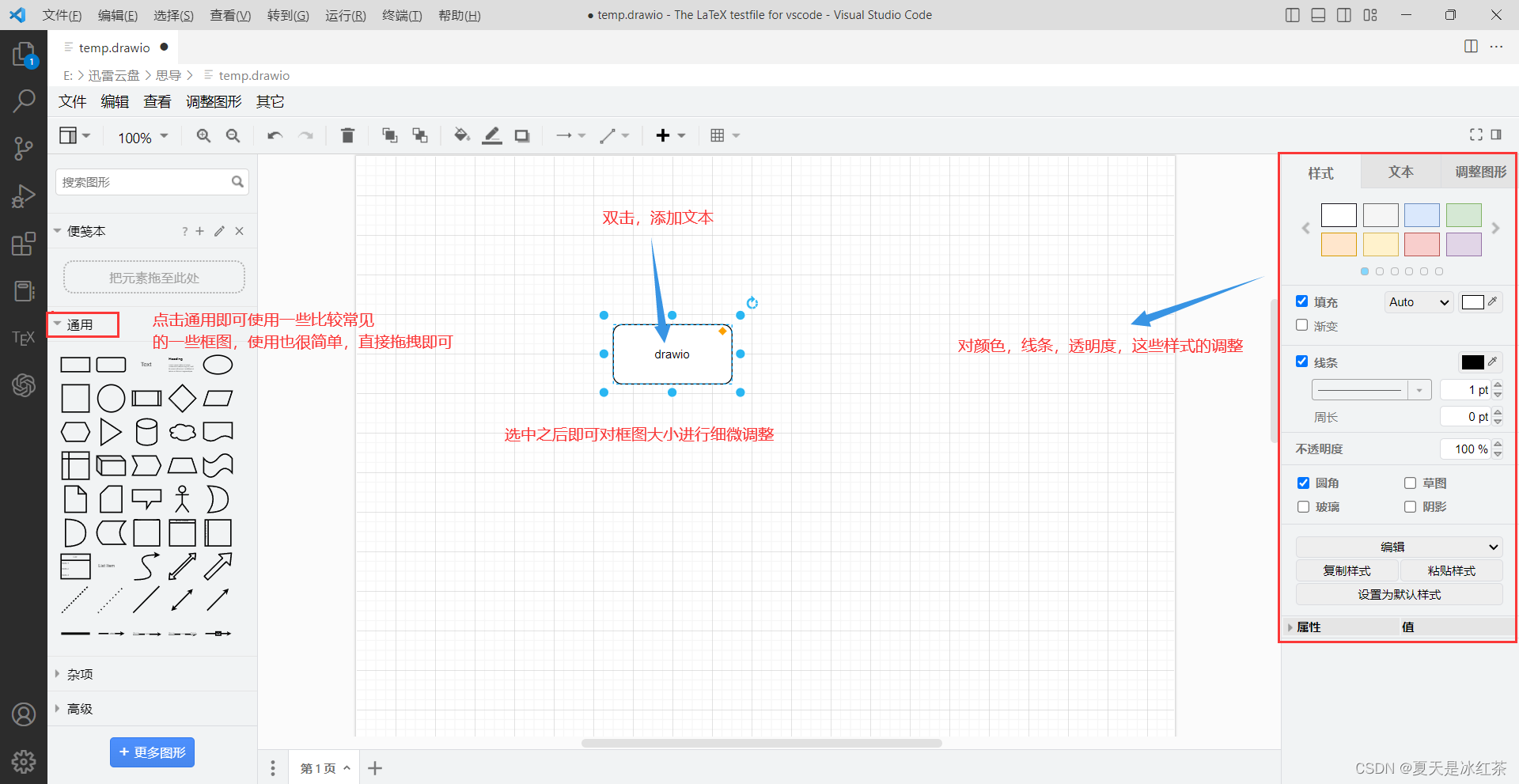Open fill color bucket tool
The image size is (1519, 784).
462,135
